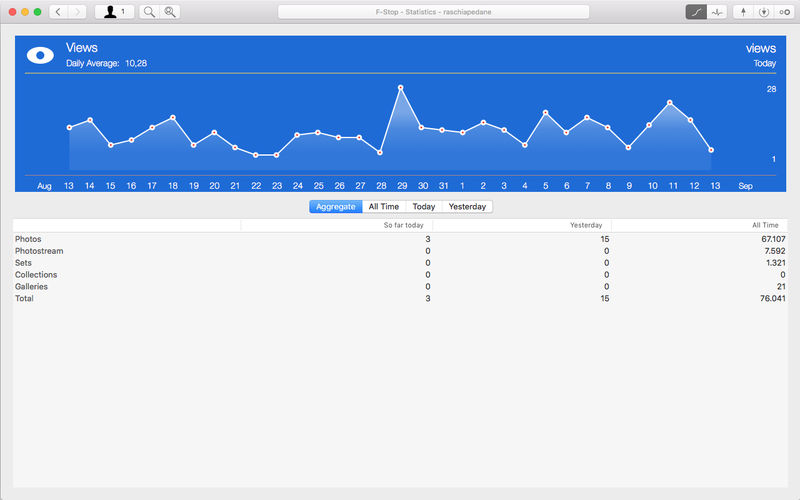This screenshot has height=500, width=800.
Task: Switch to the pulse activity view icon
Action: click(x=717, y=12)
